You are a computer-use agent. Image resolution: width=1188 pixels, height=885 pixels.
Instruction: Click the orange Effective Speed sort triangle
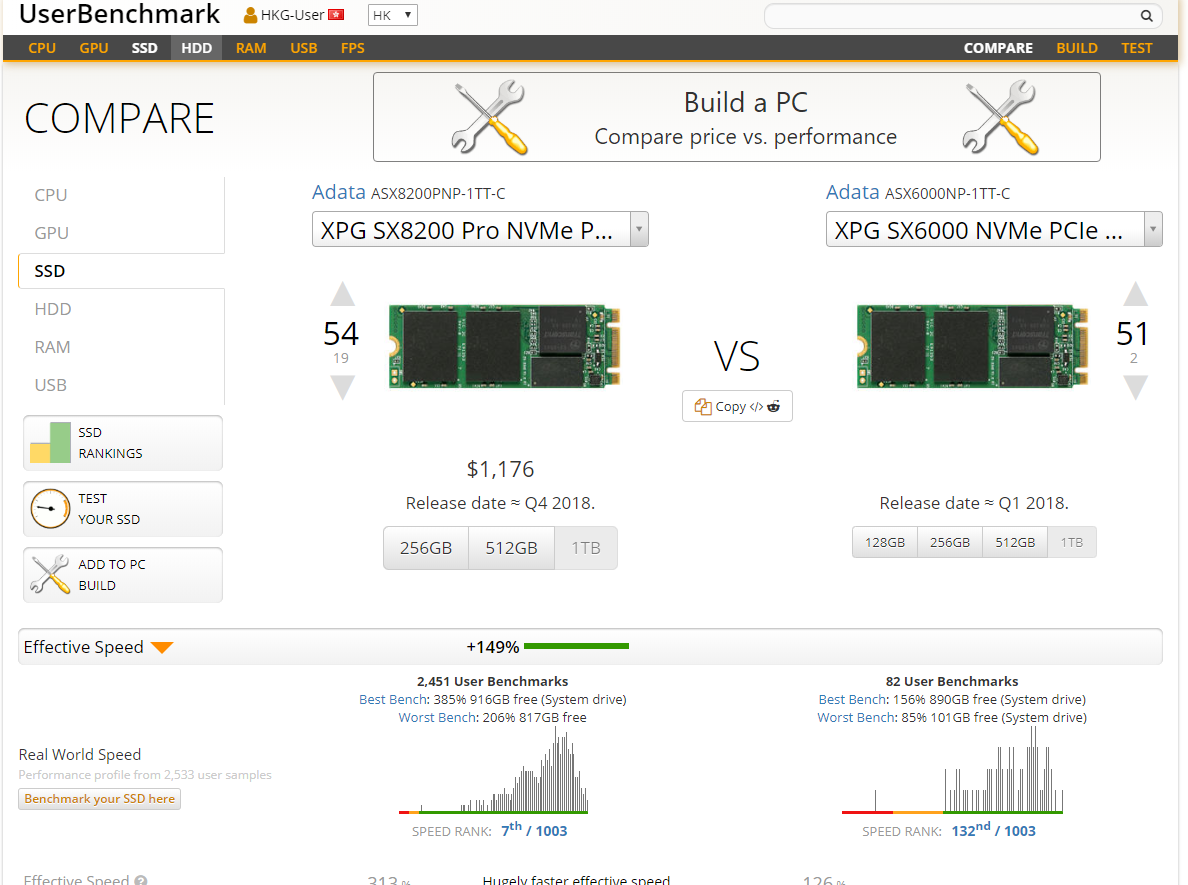(162, 647)
